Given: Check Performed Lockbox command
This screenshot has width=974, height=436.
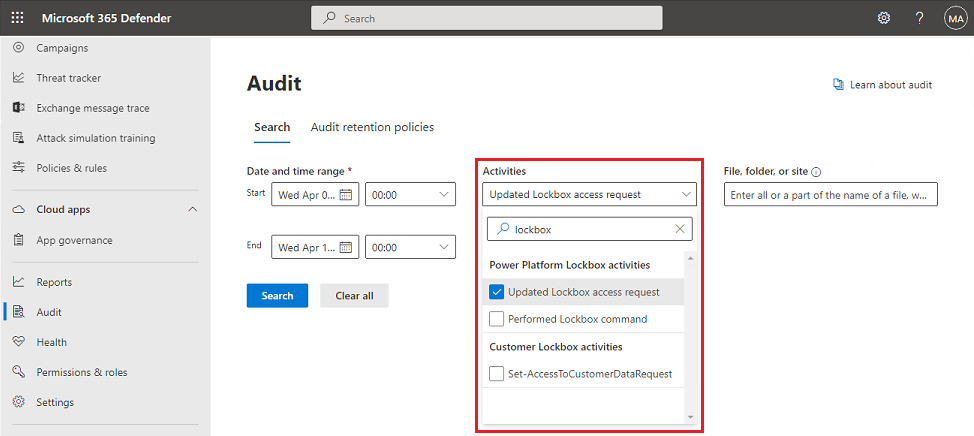Looking at the screenshot, I should (x=497, y=319).
